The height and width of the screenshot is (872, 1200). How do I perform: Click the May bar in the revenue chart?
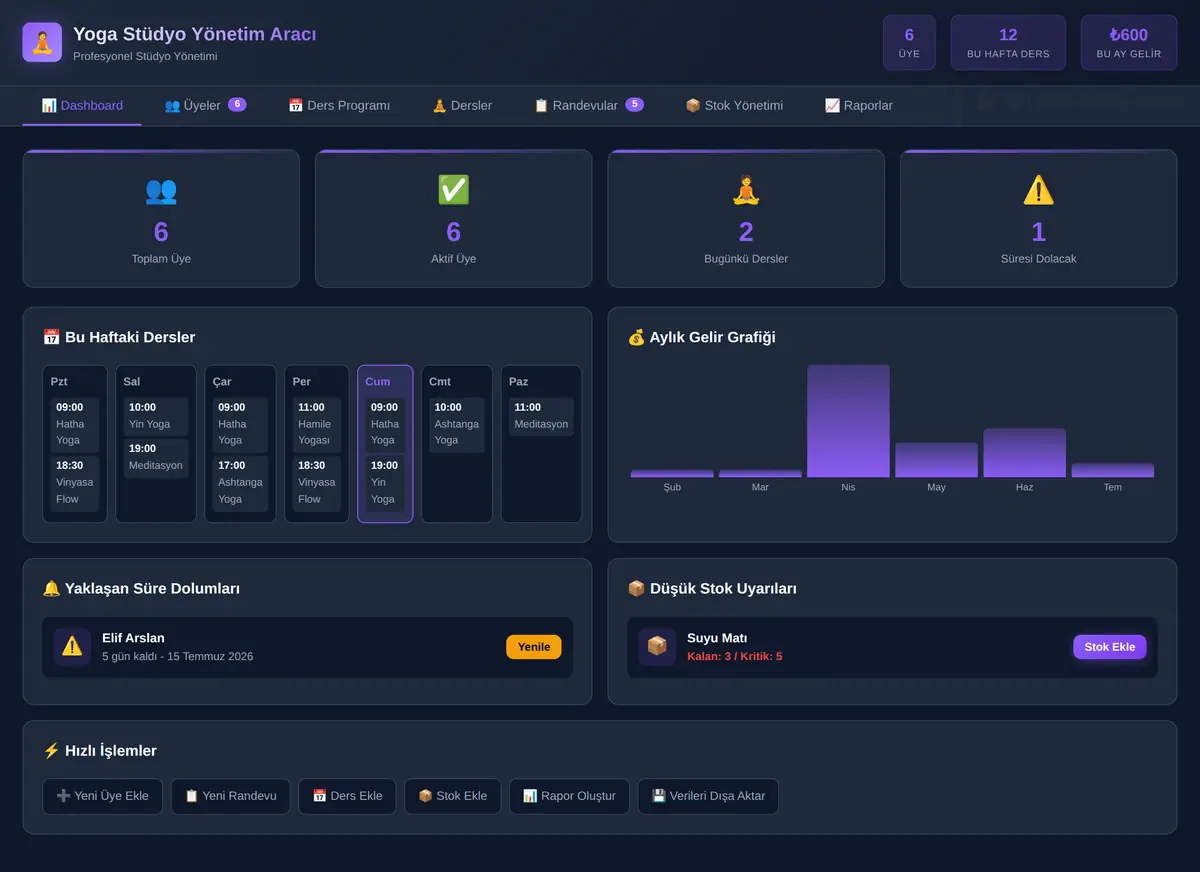click(936, 460)
